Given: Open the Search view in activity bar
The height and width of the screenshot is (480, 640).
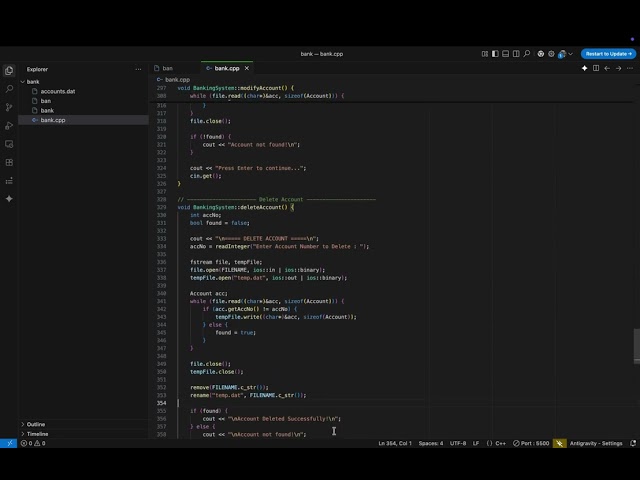Looking at the screenshot, I should [9, 89].
